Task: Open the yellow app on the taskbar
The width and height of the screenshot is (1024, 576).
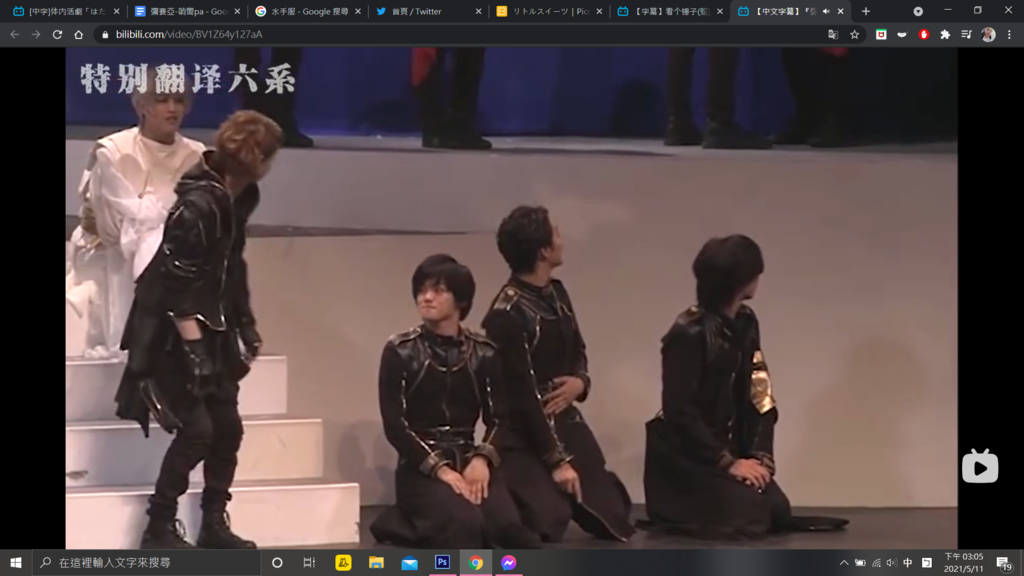Action: click(343, 562)
